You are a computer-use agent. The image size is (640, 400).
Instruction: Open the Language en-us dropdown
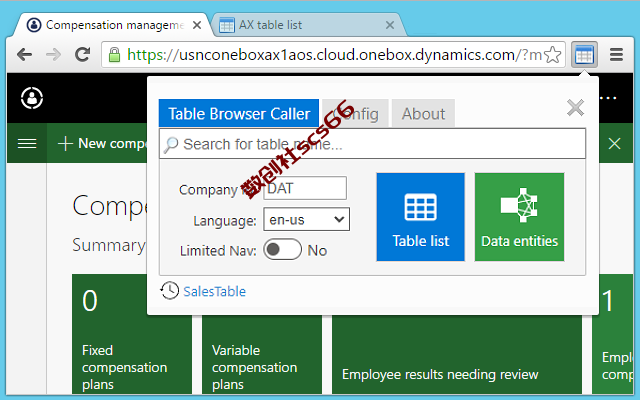click(307, 219)
